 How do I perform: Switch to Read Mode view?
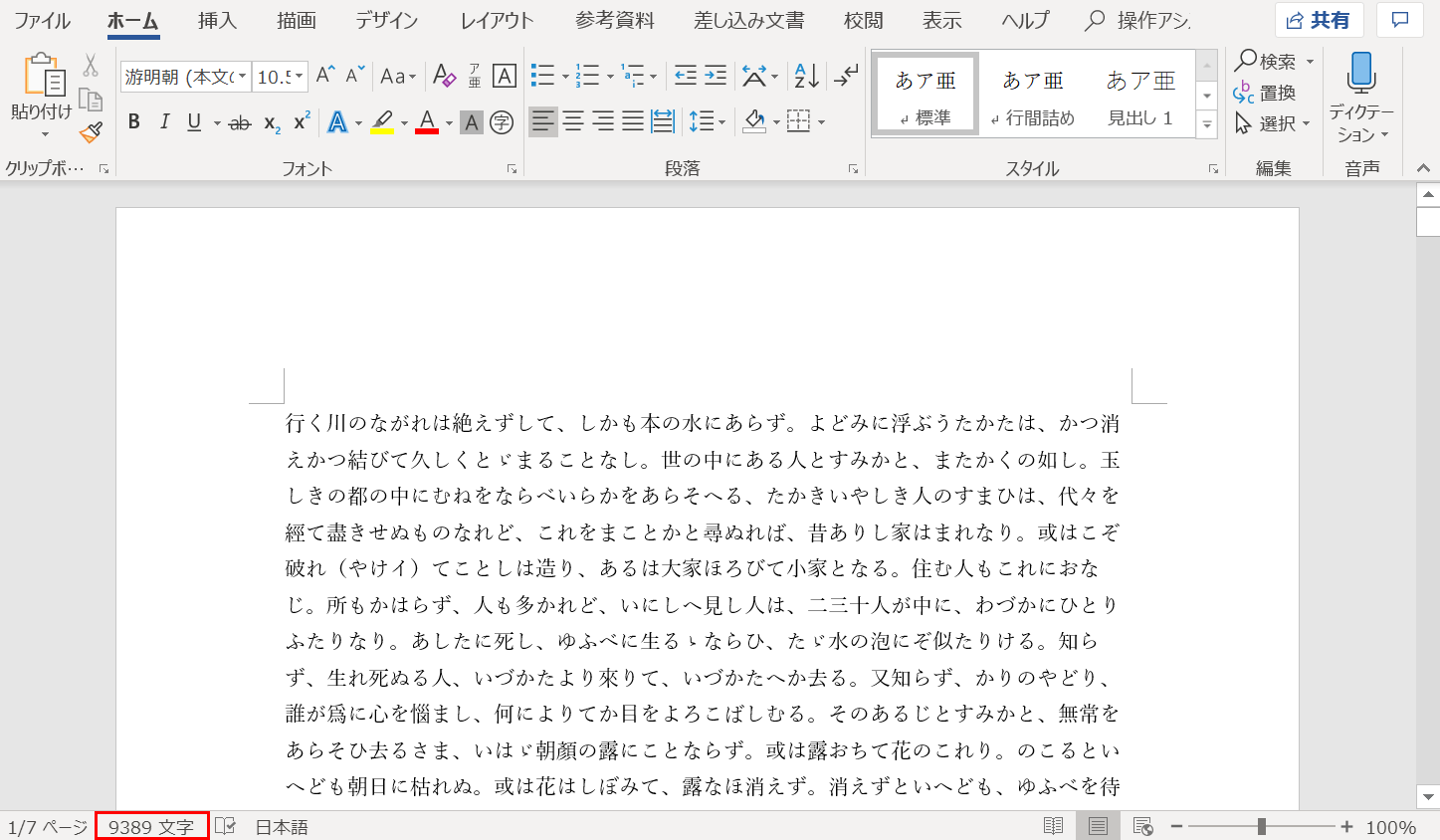pos(1053,826)
